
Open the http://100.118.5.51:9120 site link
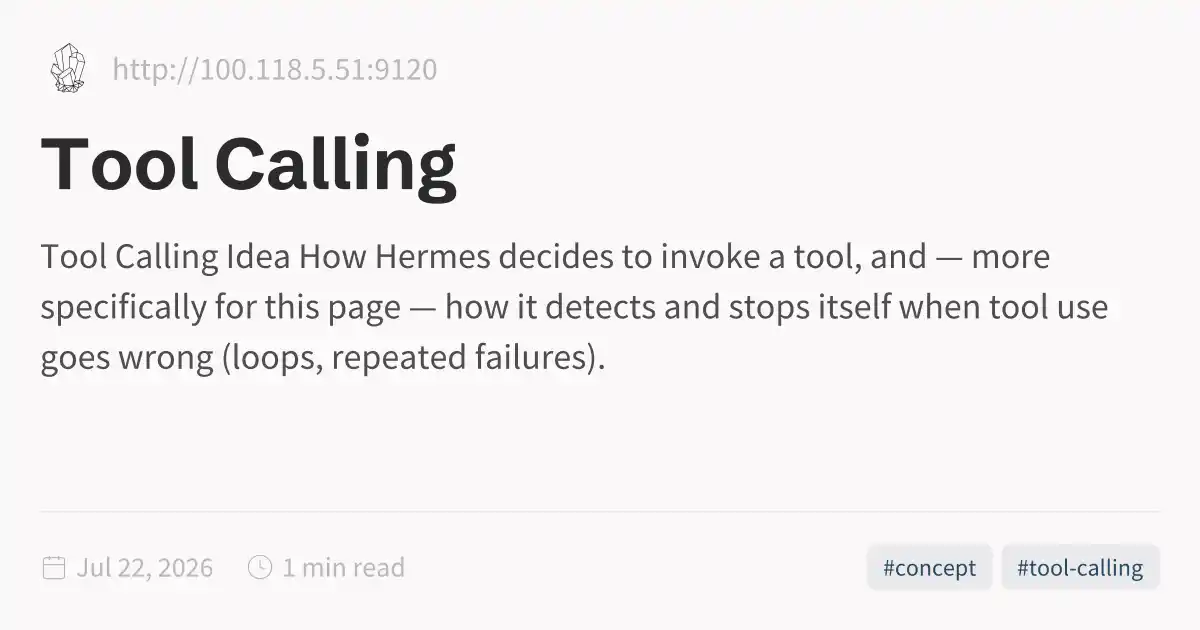tap(275, 70)
